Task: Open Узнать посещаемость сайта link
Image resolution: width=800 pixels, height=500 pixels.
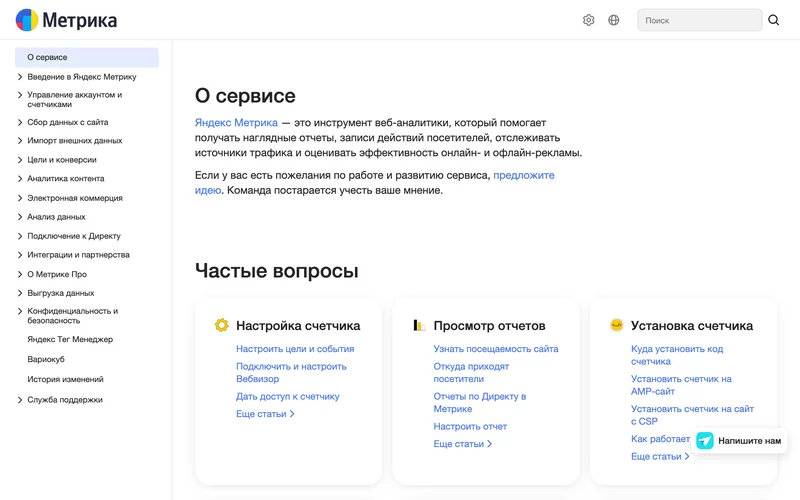Action: 496,349
